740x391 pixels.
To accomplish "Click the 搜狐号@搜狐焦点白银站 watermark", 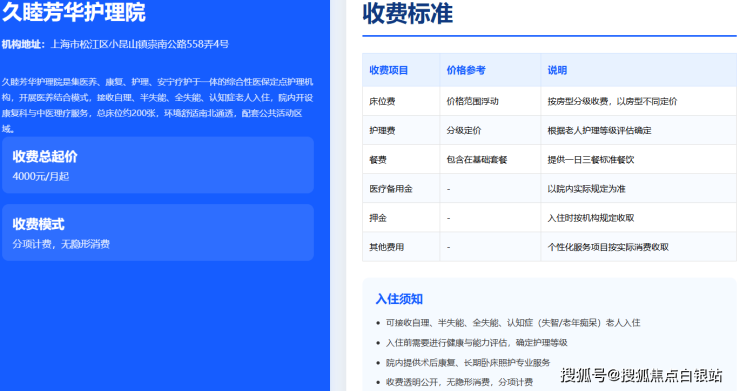I will click(x=641, y=375).
